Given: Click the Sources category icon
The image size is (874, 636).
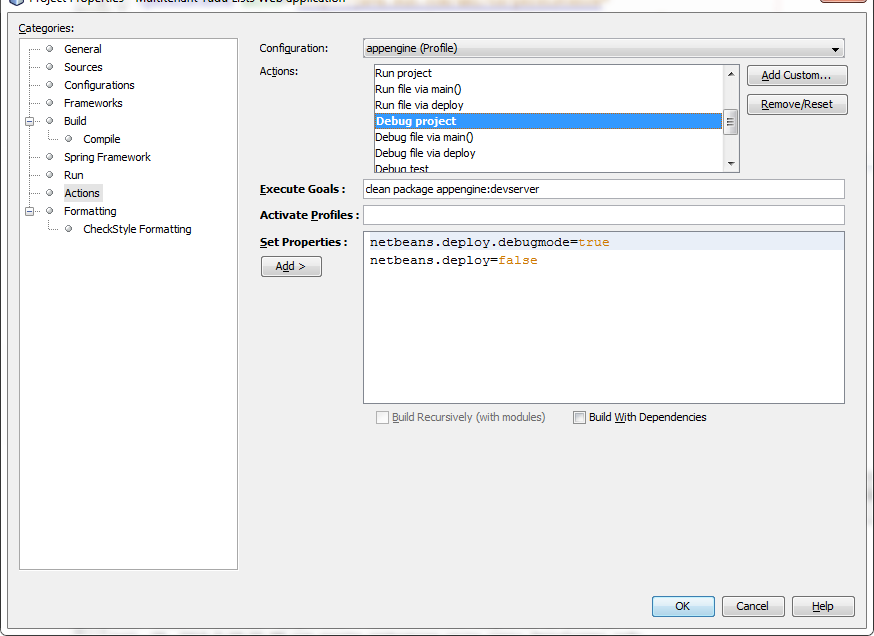Looking at the screenshot, I should [50, 66].
